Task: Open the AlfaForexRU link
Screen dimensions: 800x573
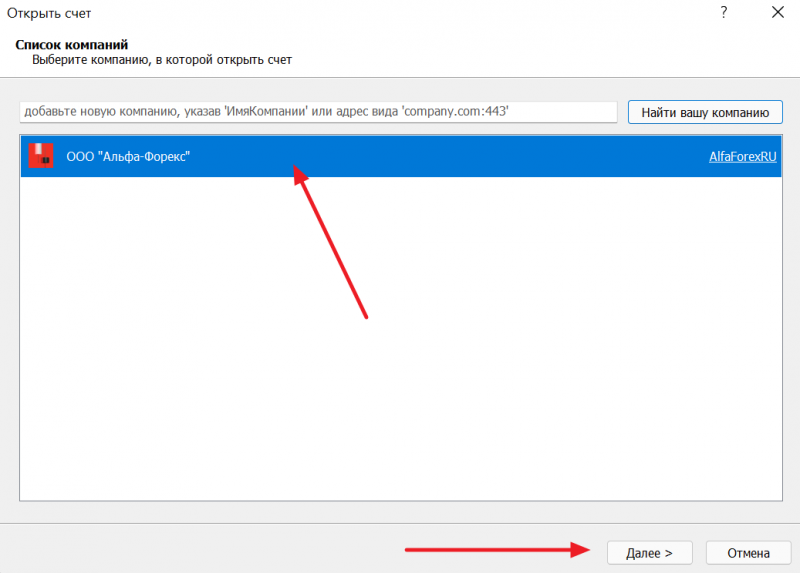Action: (742, 157)
